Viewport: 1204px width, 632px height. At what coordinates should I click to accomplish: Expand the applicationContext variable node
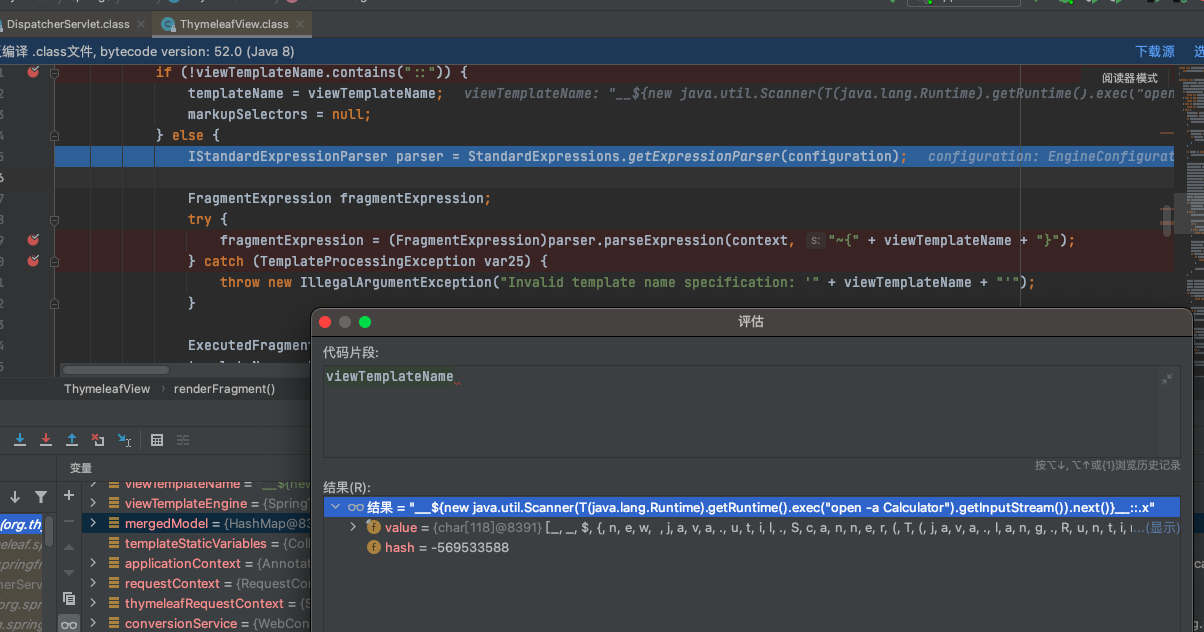pos(93,563)
